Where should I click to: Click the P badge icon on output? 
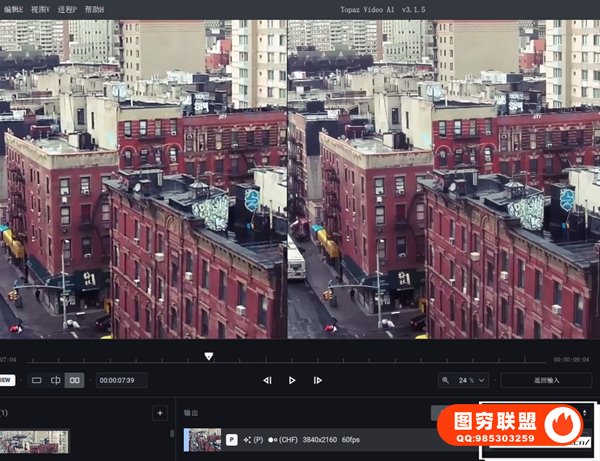tap(232, 439)
